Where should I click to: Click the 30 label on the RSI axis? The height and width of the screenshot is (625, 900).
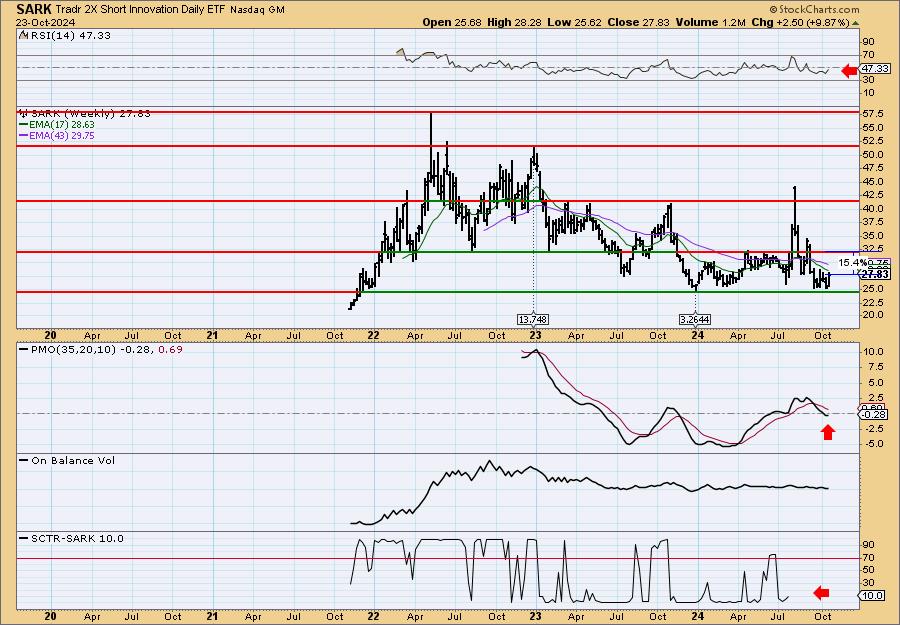869,80
